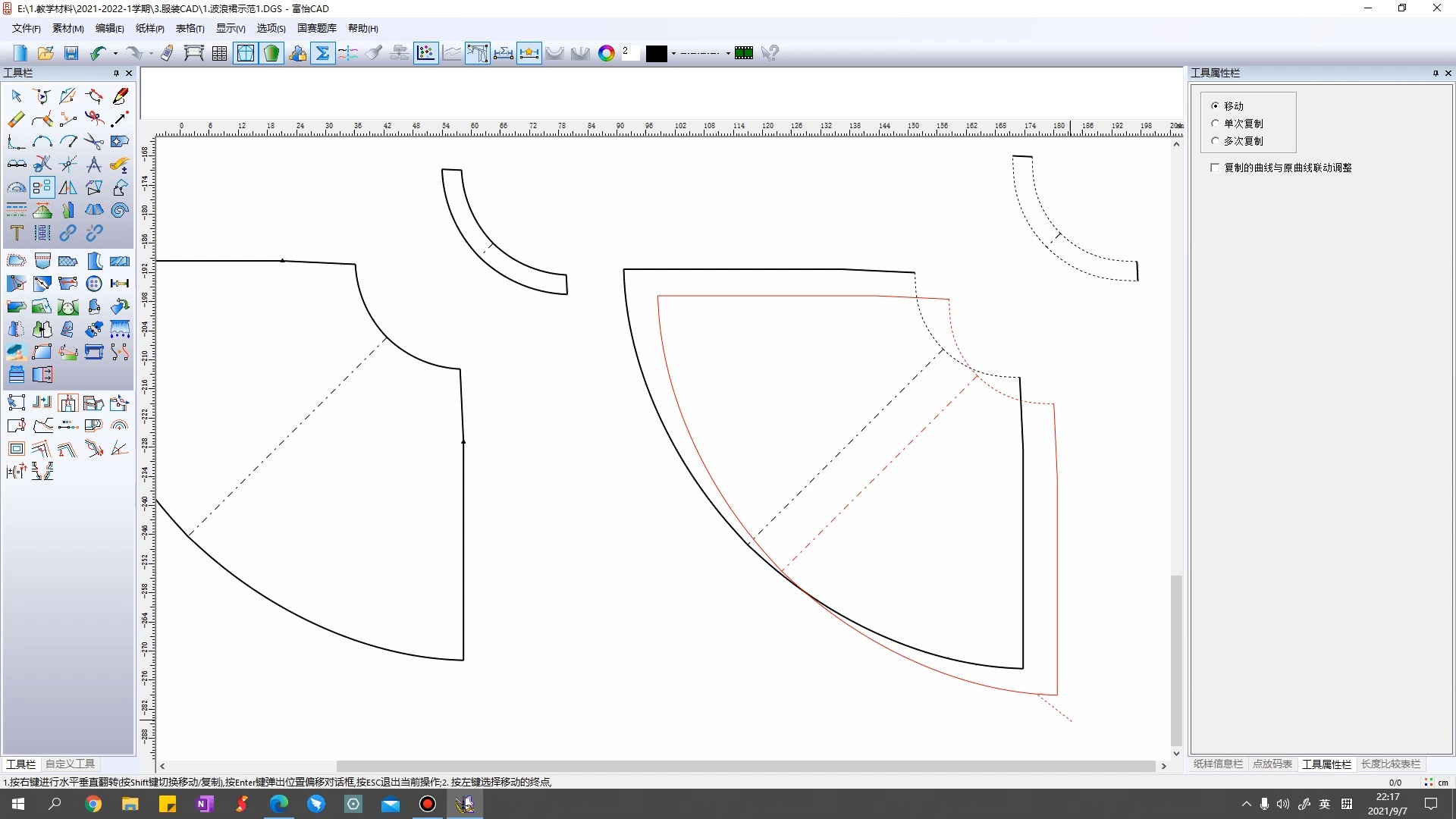Select the button placement tool

(94, 284)
